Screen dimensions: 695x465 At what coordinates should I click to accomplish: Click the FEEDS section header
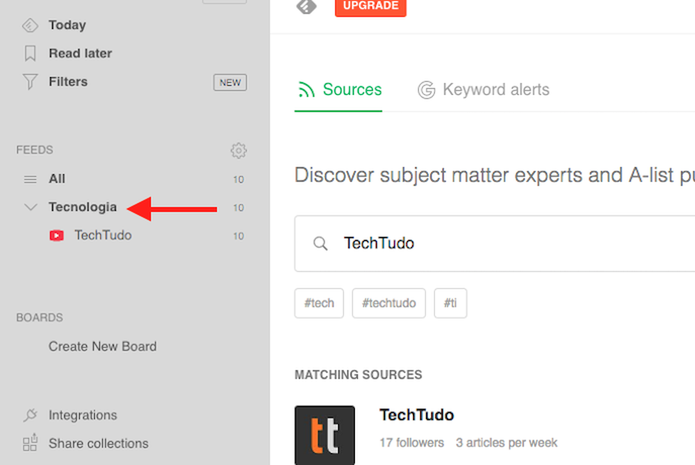coord(35,150)
